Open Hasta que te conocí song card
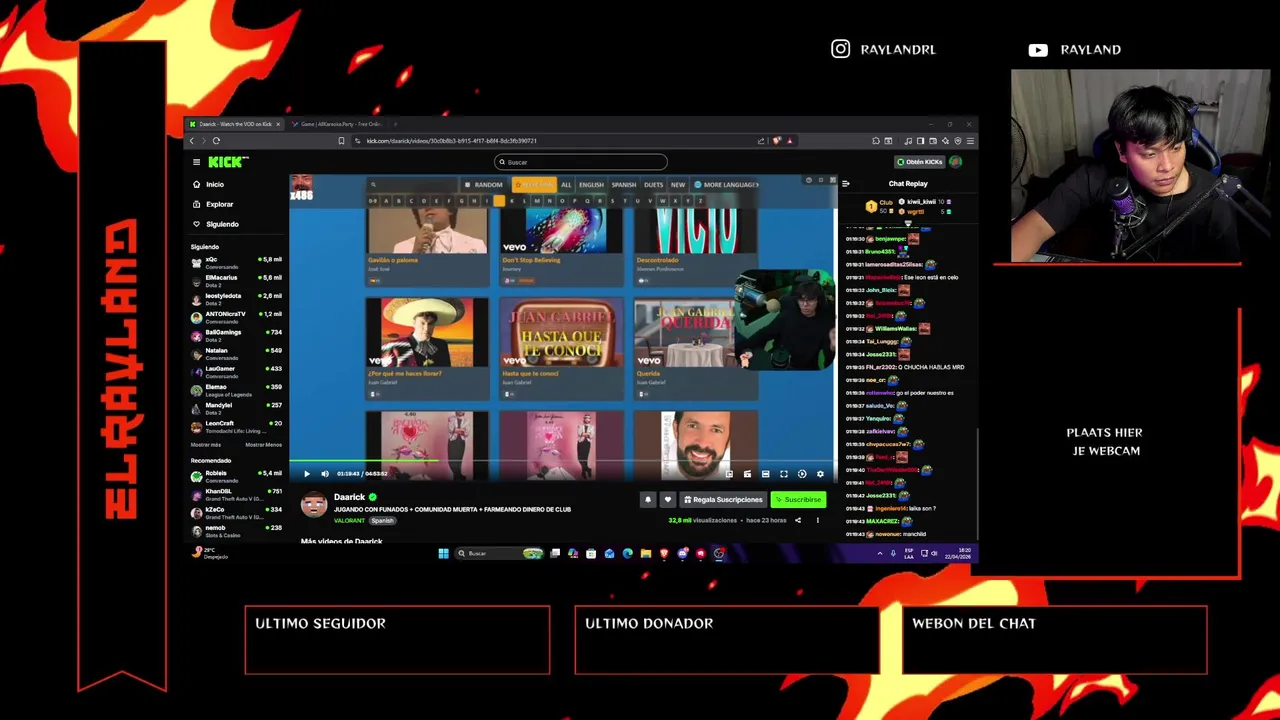Screen dimensions: 1280x720 (561, 349)
